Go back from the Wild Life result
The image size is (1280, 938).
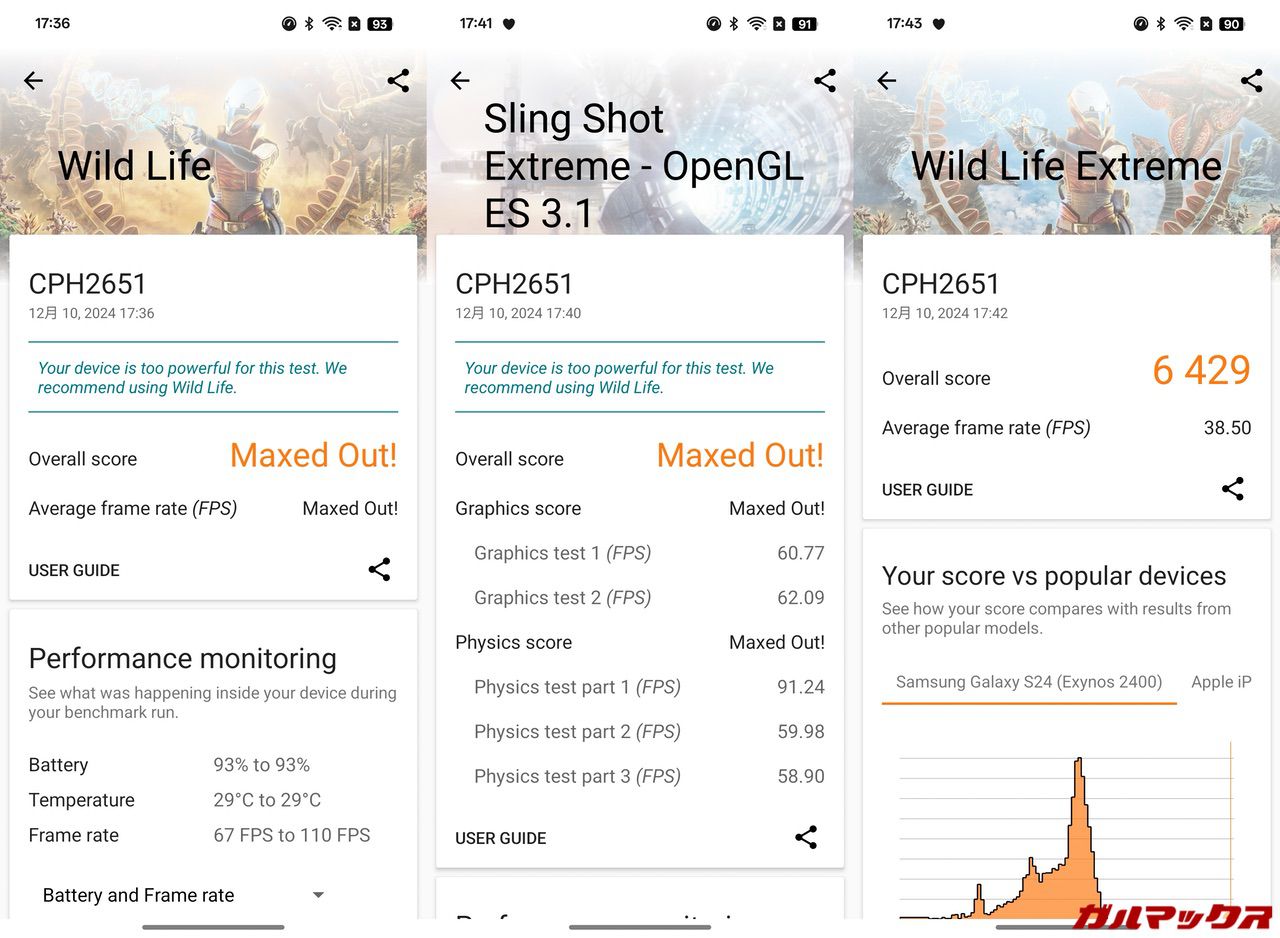[x=33, y=81]
